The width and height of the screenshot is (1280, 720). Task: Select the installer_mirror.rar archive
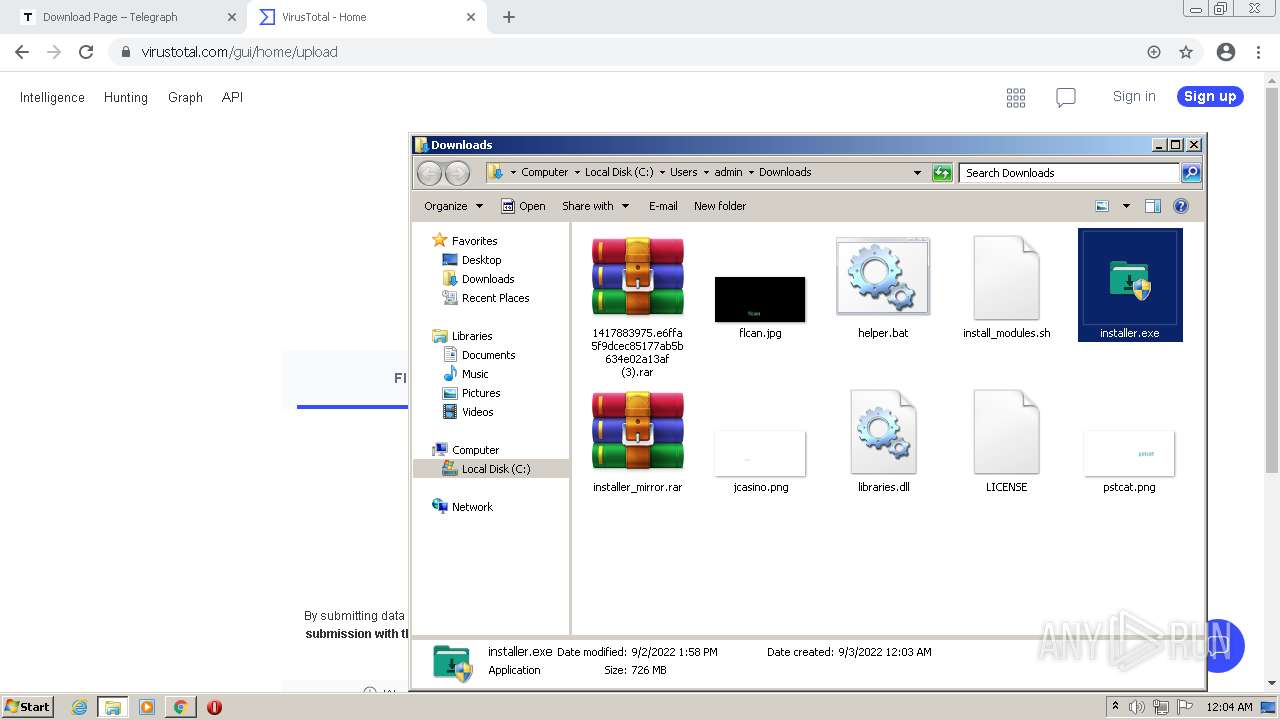tap(637, 441)
